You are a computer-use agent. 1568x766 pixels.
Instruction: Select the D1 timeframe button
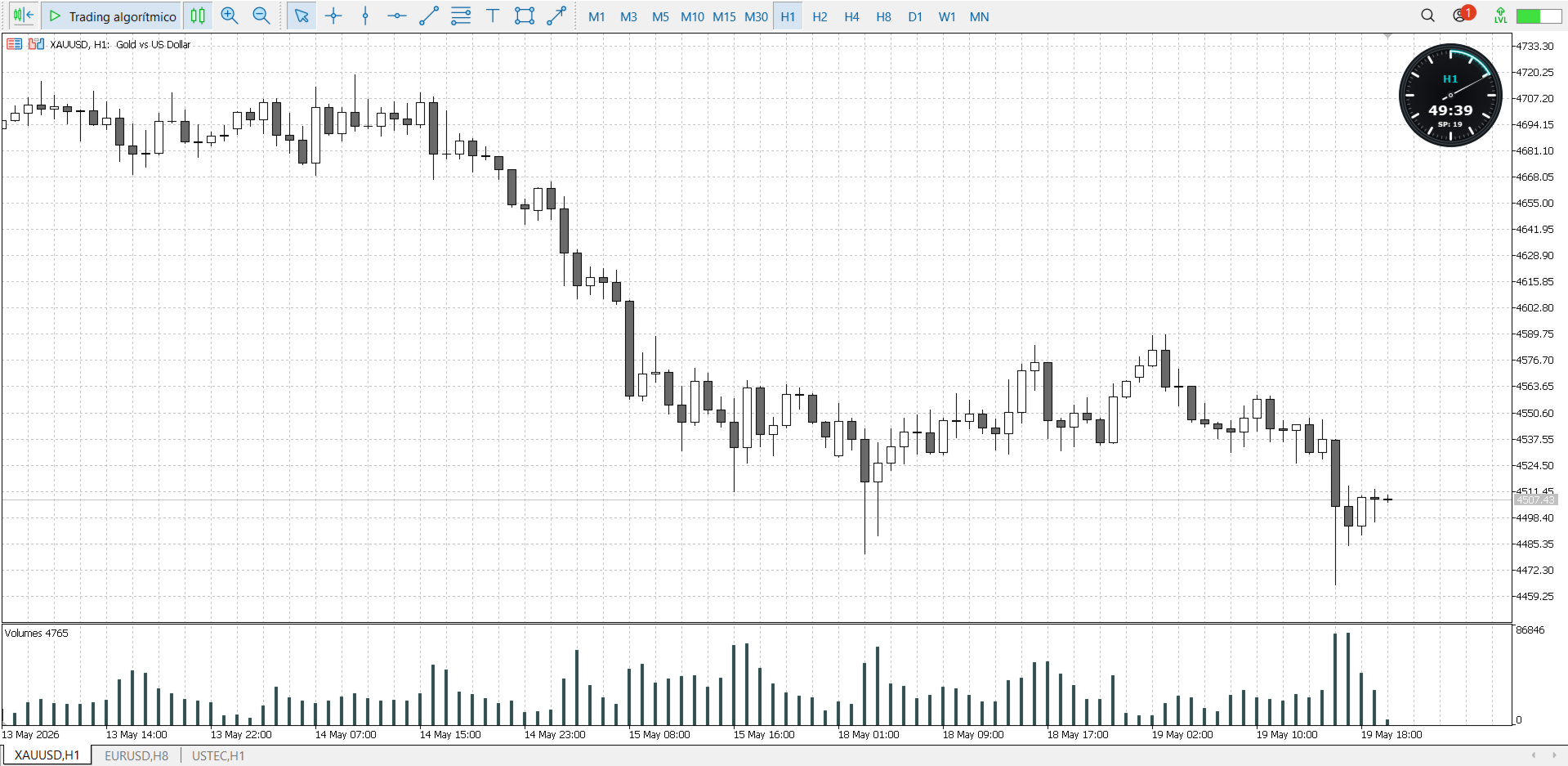click(x=915, y=16)
